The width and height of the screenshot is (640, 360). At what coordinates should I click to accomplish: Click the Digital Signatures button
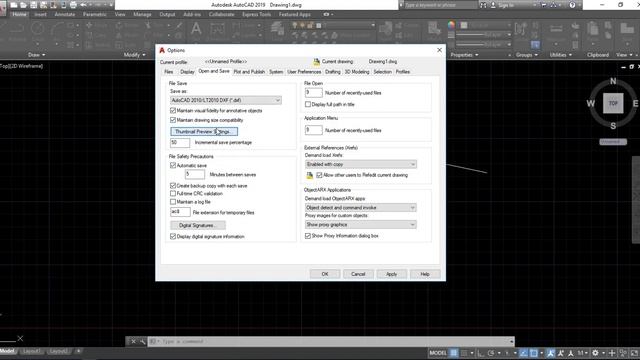tap(198, 225)
